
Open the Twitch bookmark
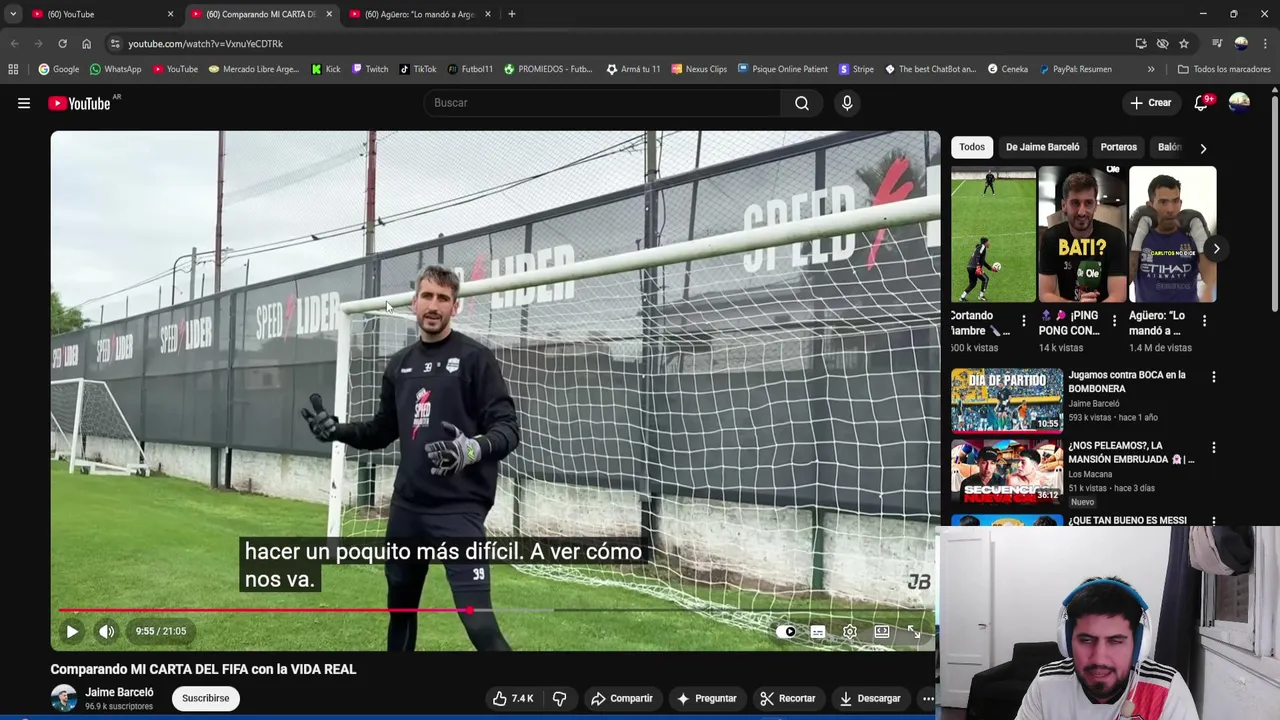click(370, 69)
